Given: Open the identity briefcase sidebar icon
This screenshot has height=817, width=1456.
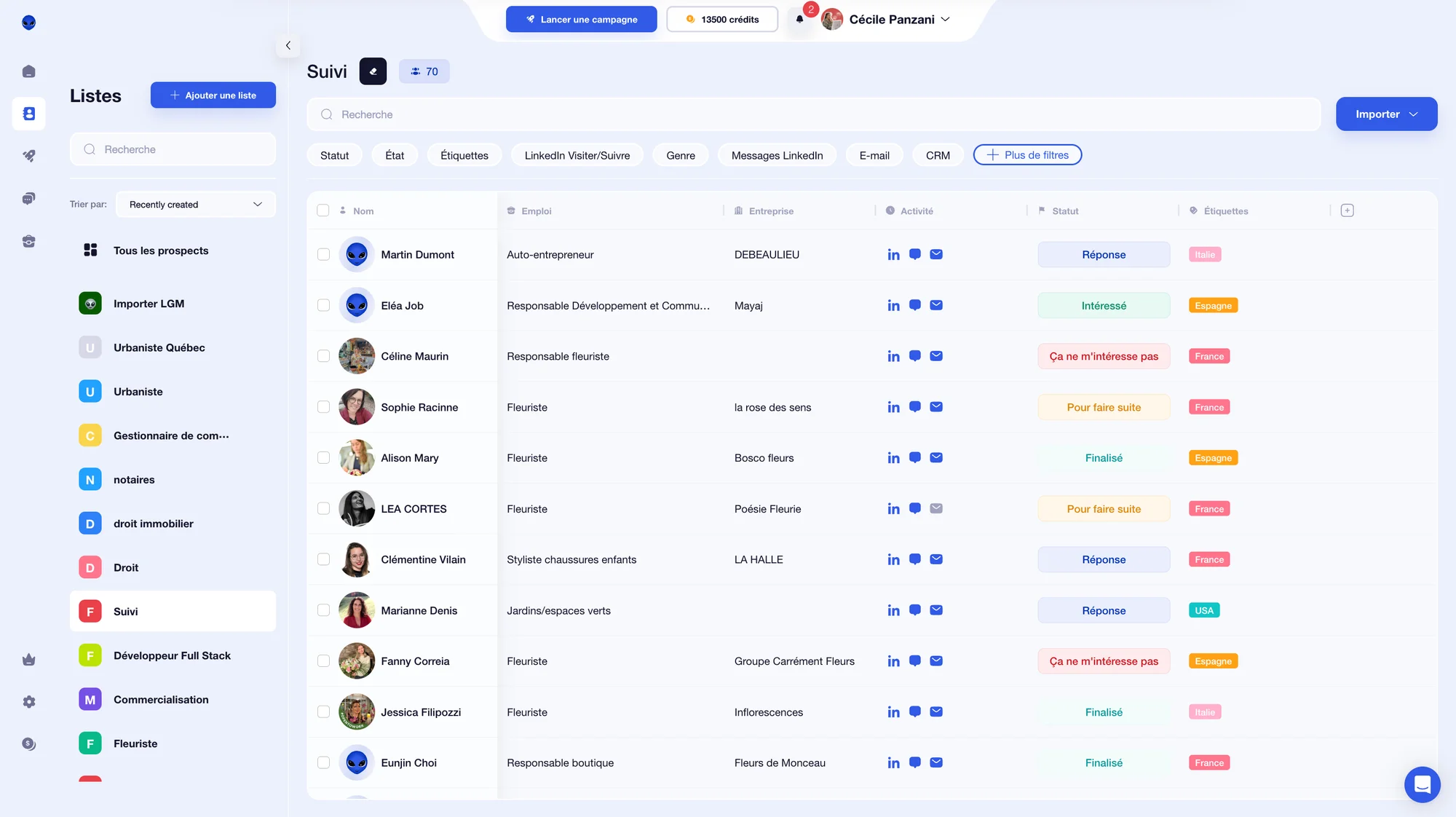Looking at the screenshot, I should (x=28, y=241).
